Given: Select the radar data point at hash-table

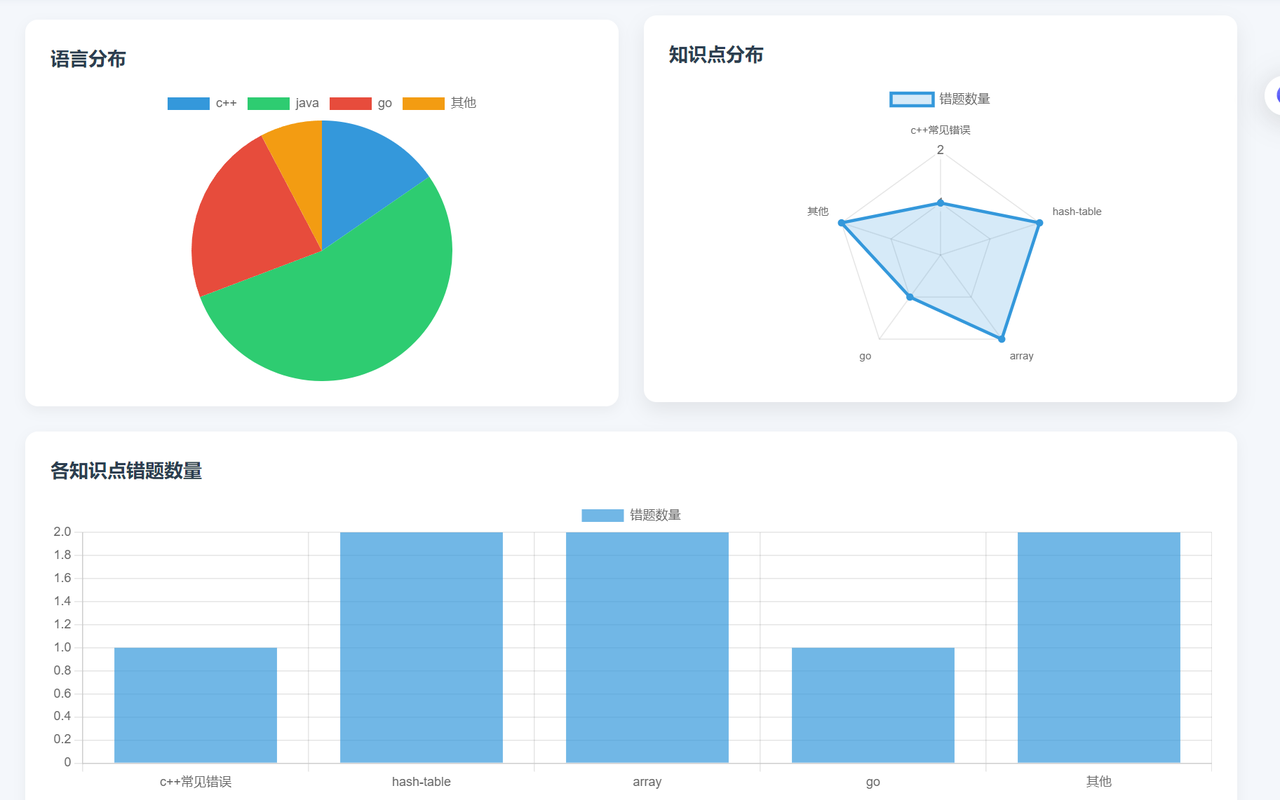Looking at the screenshot, I should pos(1039,223).
